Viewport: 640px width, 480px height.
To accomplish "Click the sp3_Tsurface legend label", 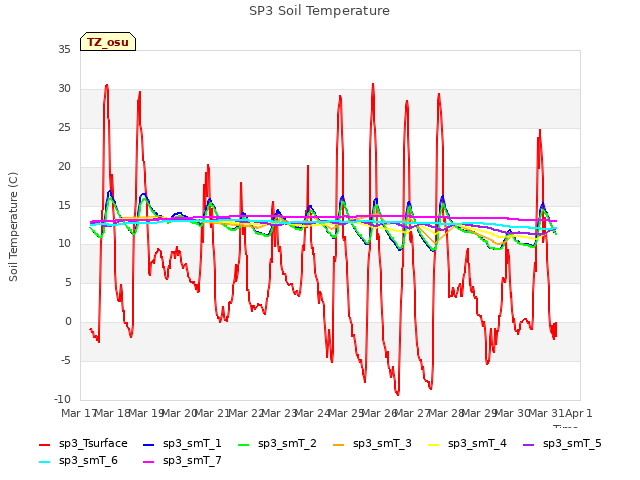I will 93,443.
